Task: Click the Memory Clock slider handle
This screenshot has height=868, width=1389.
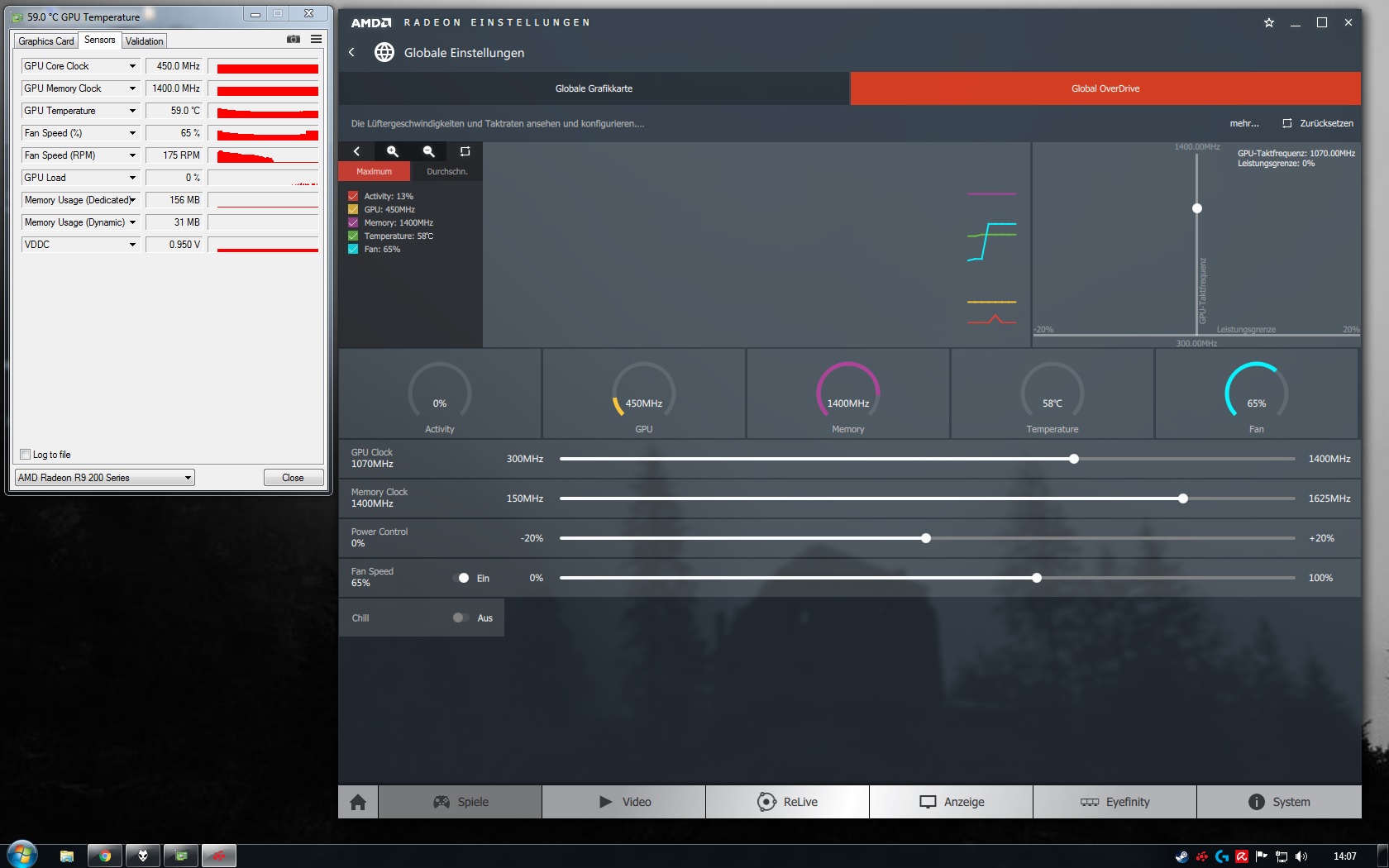Action: point(1183,498)
